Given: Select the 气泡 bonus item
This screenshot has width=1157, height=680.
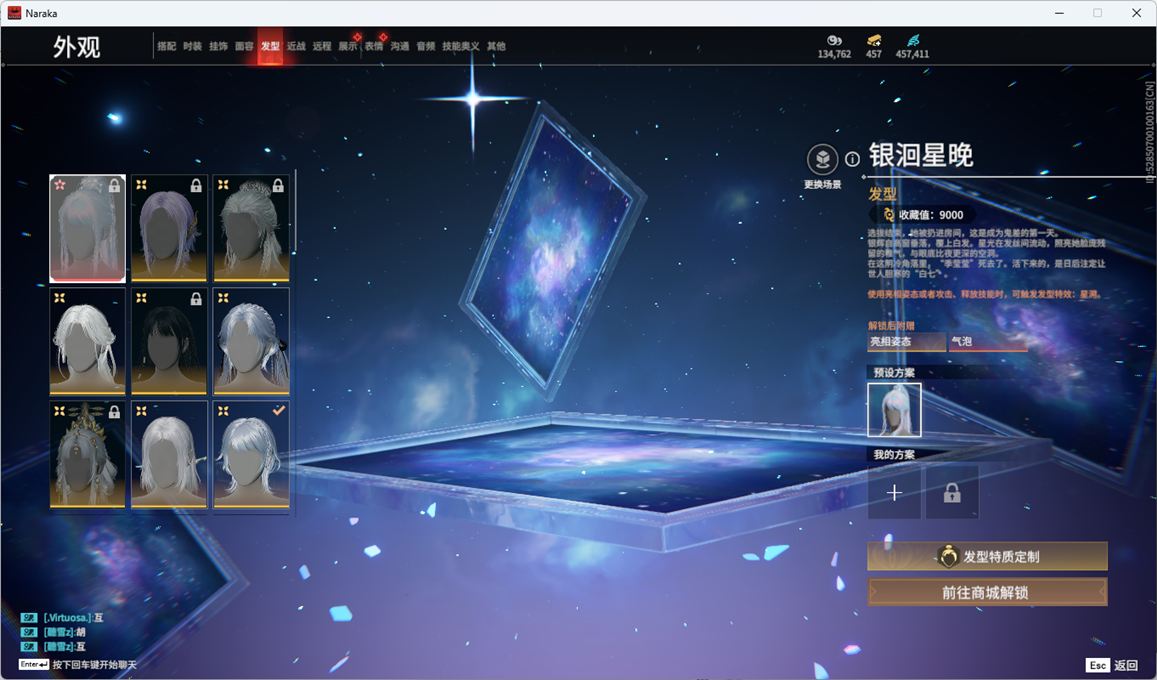Looking at the screenshot, I should 988,342.
